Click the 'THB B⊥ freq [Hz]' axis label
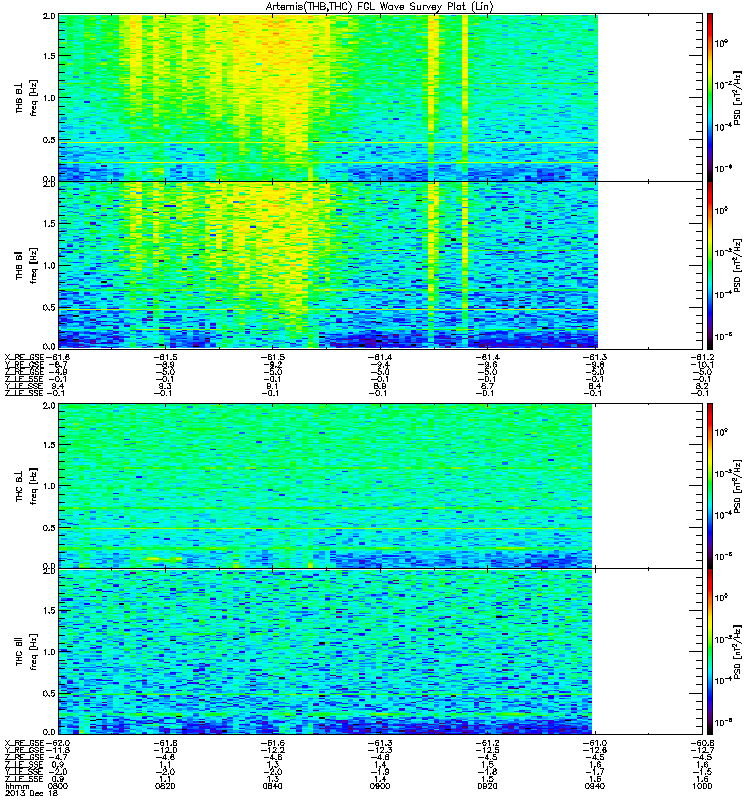This screenshot has width=750, height=800. (x=26, y=97)
